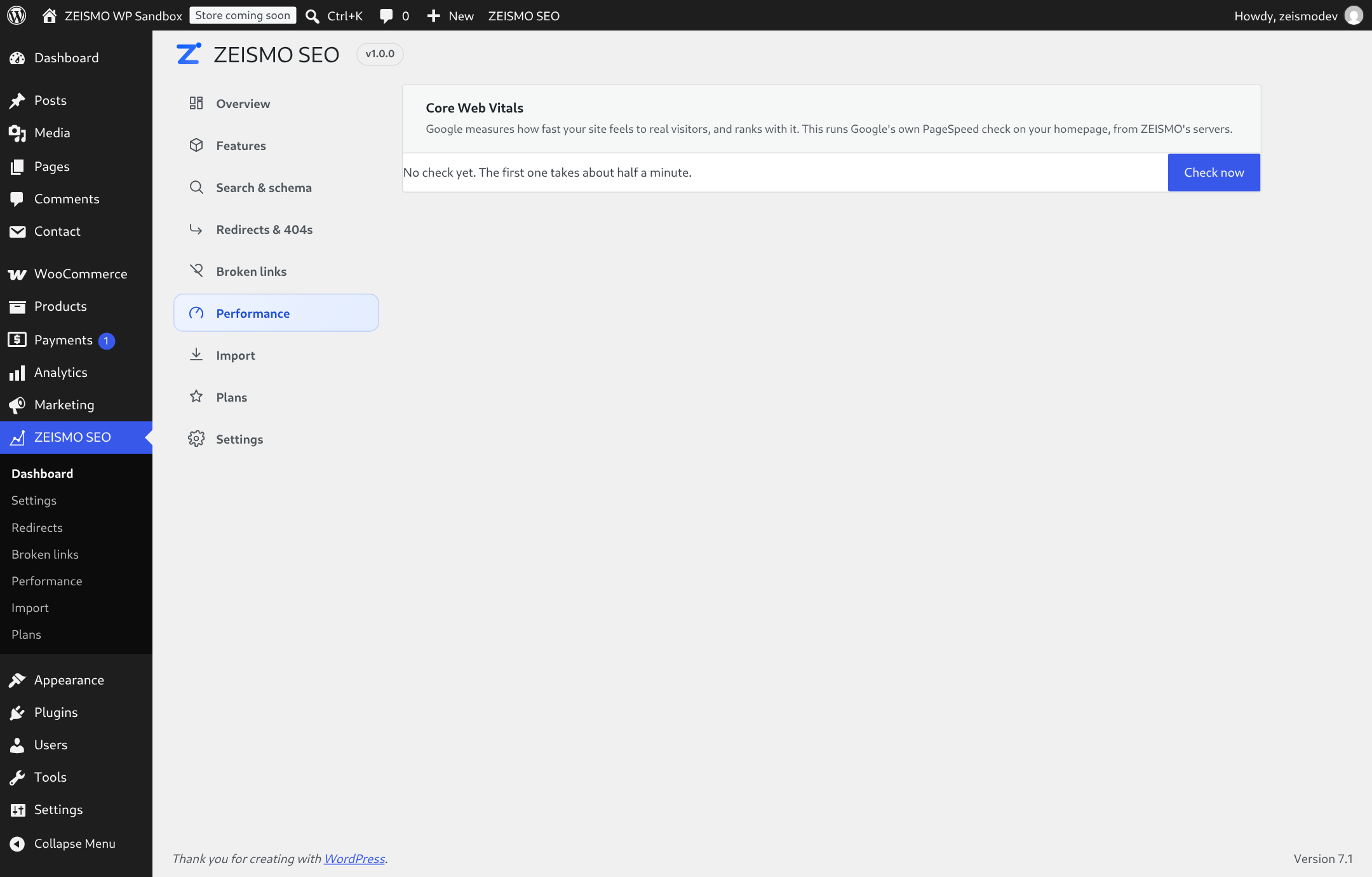Click the Payments notification badge
Image resolution: width=1372 pixels, height=877 pixels.
pos(107,341)
